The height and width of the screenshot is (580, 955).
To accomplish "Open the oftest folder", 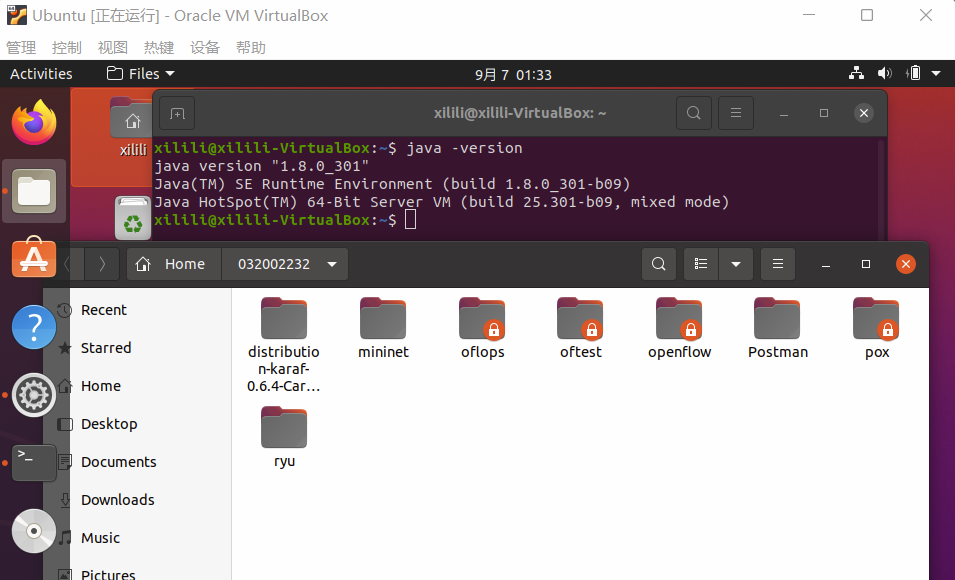I will click(x=580, y=329).
